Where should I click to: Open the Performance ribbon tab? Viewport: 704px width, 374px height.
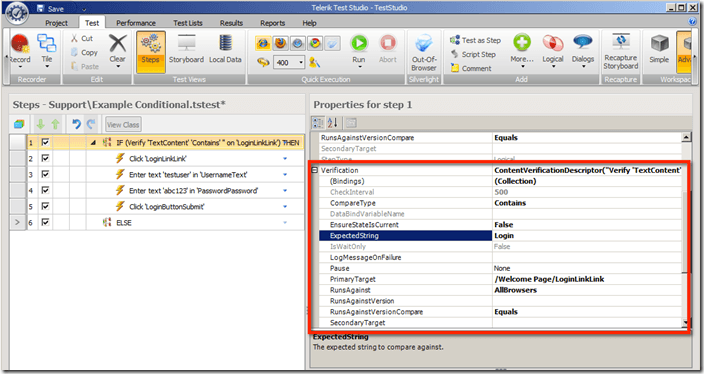click(136, 23)
